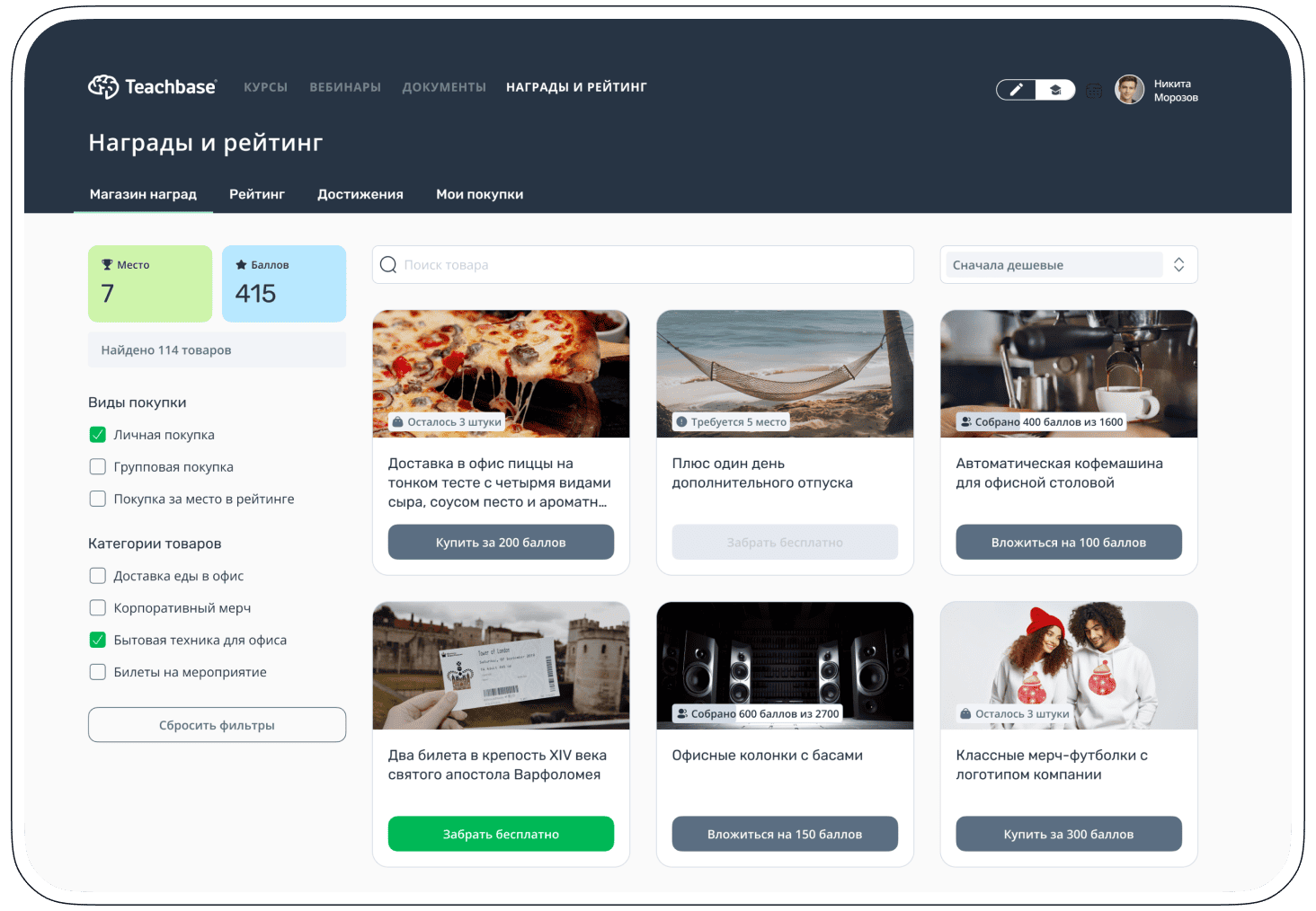Open the calendar icon in header
1316x911 pixels.
1094,91
